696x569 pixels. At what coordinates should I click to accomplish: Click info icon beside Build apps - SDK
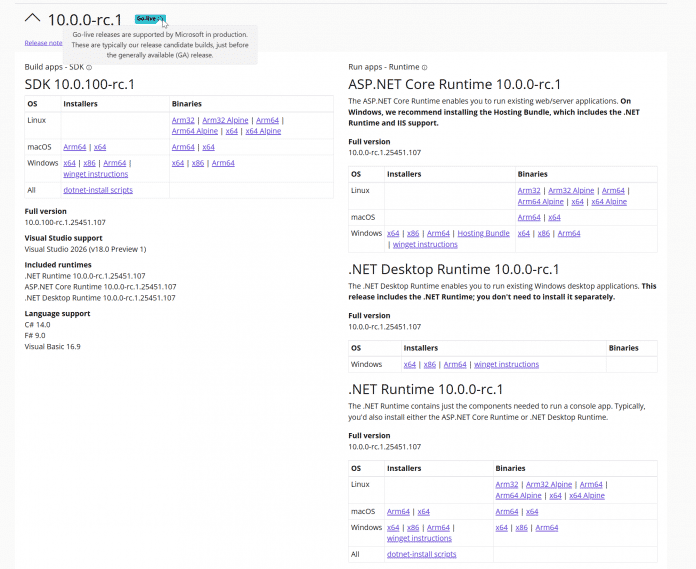[x=89, y=67]
